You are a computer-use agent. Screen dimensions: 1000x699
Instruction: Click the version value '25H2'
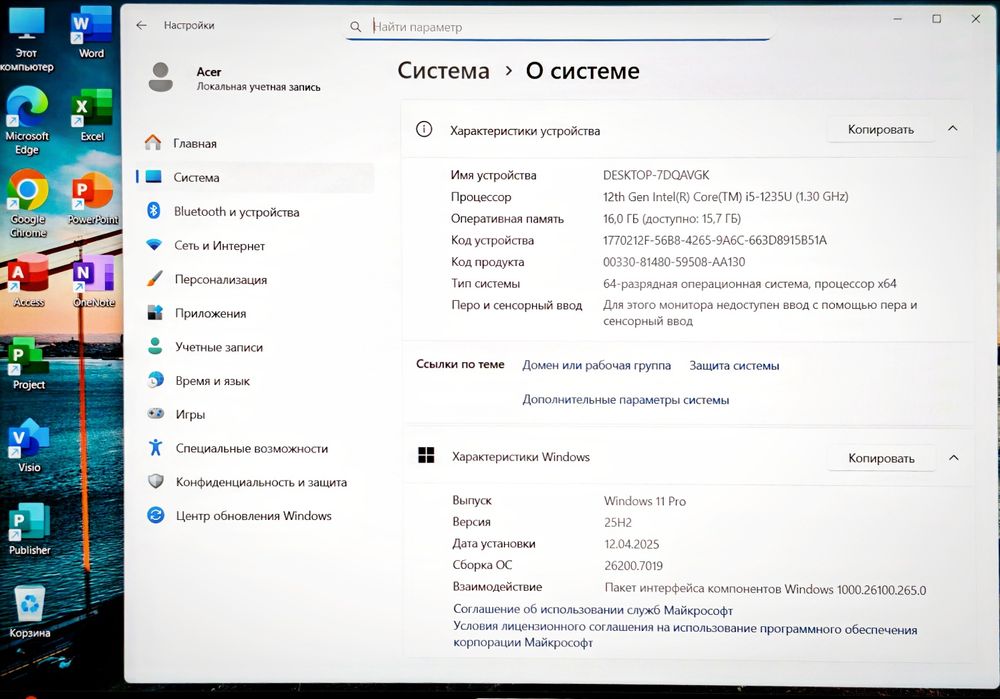coord(618,522)
